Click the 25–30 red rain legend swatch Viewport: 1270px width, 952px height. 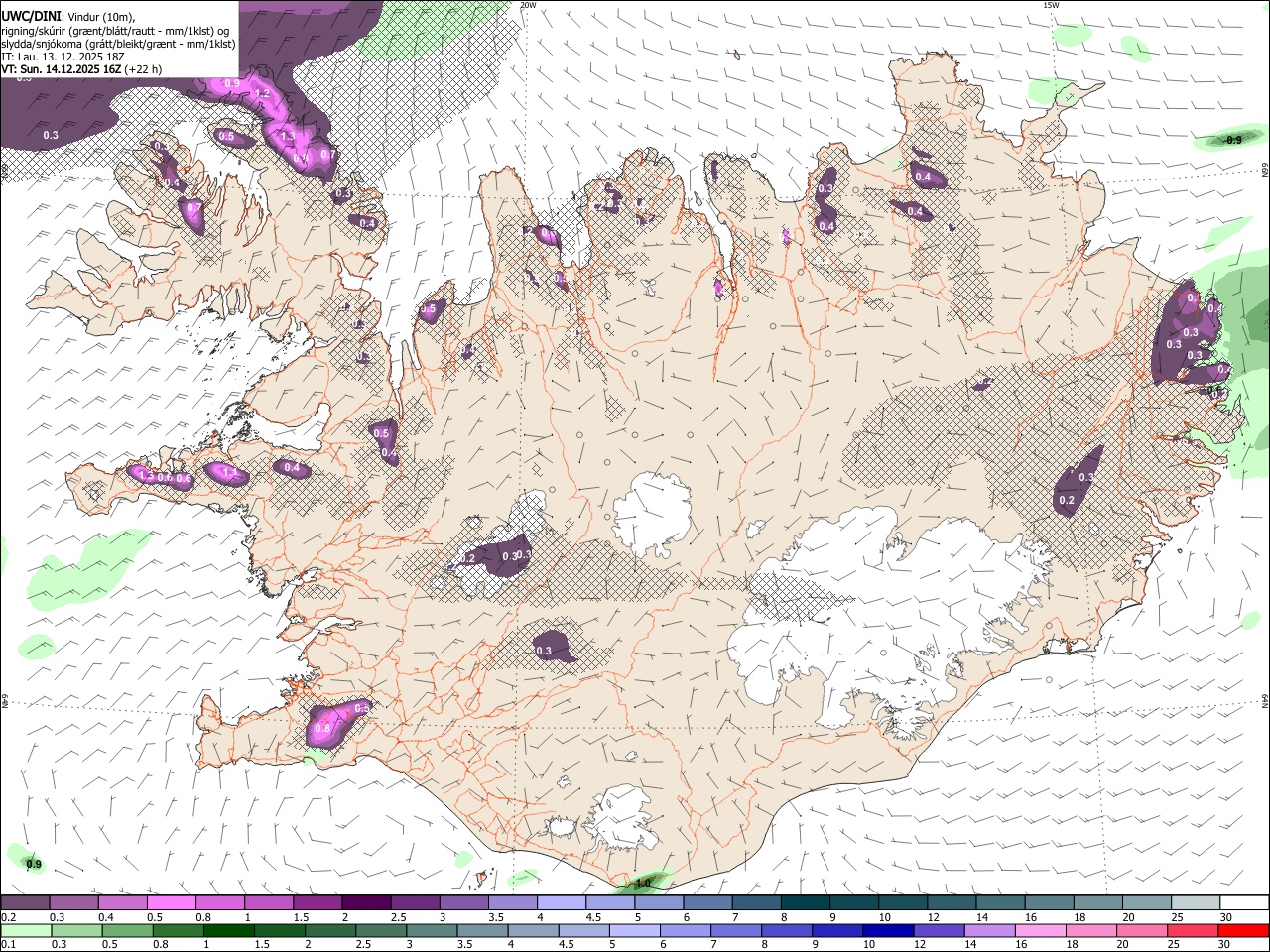(1193, 930)
